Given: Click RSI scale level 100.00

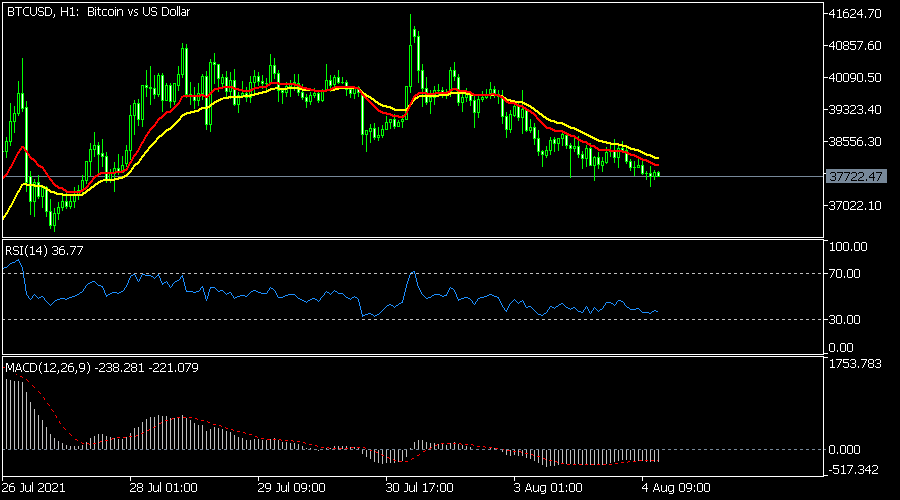Looking at the screenshot, I should [848, 247].
